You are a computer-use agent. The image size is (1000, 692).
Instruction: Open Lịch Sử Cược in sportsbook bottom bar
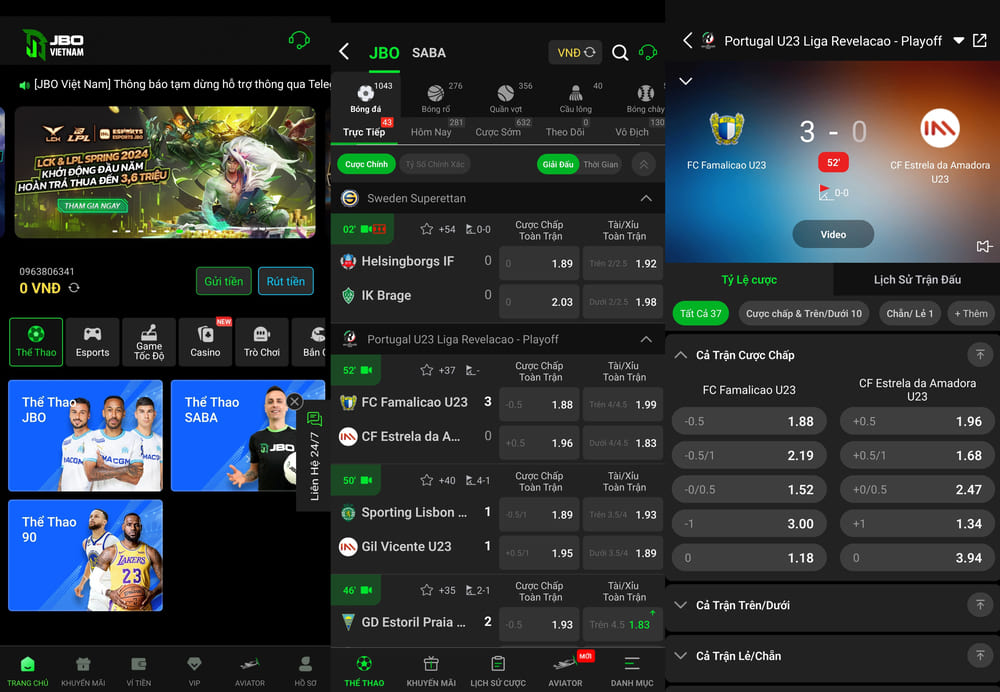(498, 672)
